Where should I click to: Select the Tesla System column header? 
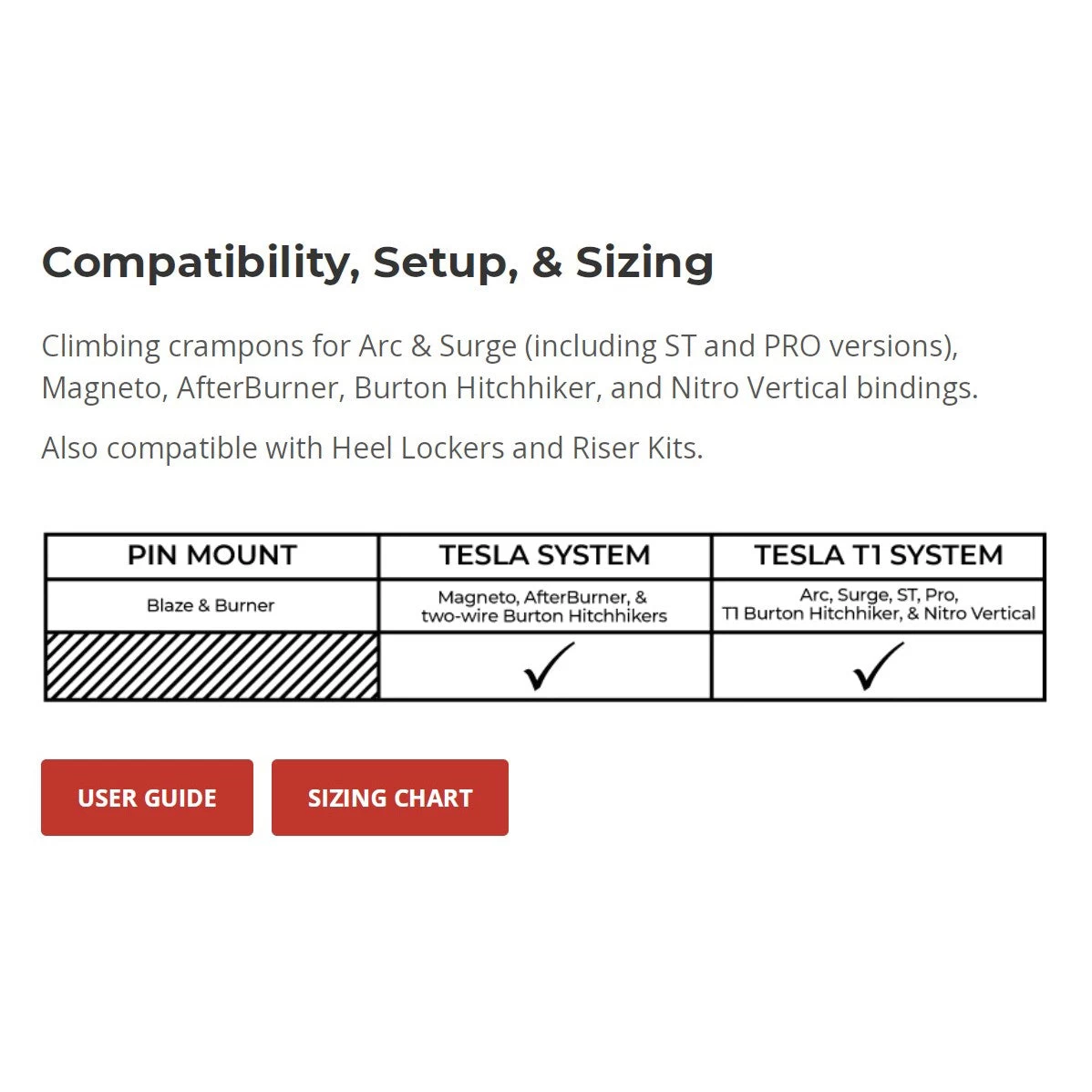click(544, 555)
